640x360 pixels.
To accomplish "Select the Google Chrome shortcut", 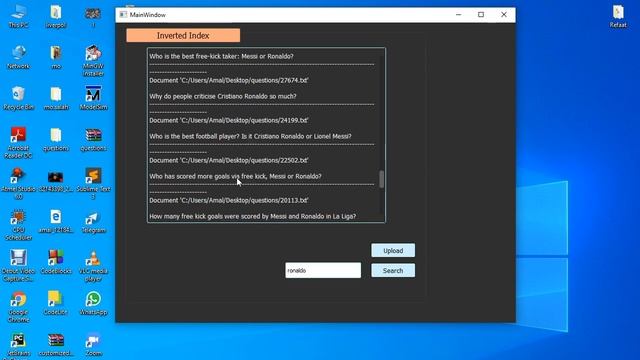I will (18, 307).
